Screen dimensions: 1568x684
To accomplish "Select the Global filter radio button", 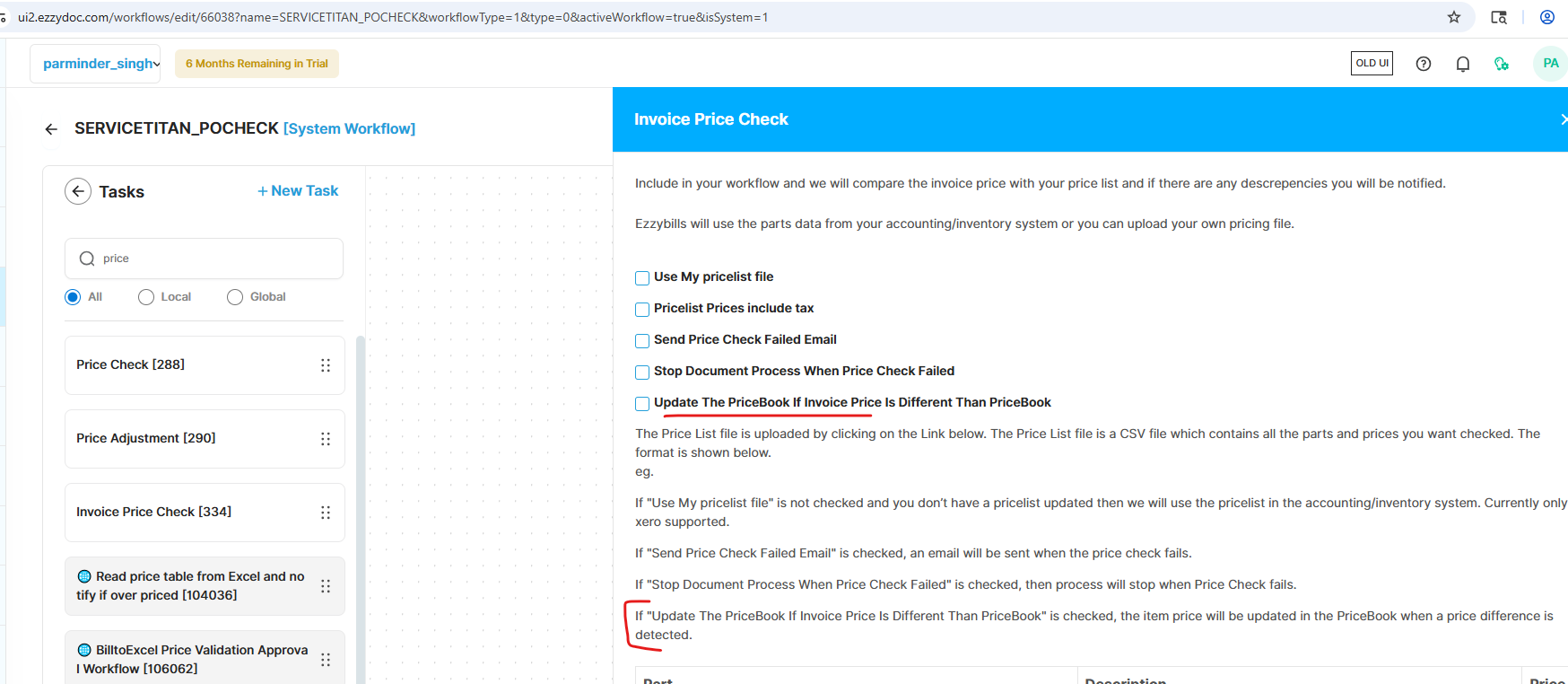I will [x=235, y=297].
